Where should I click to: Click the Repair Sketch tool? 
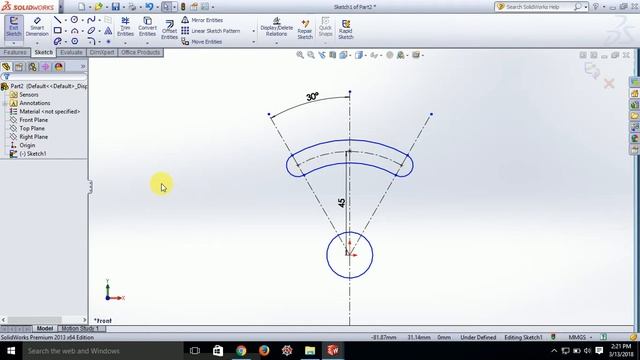click(x=305, y=29)
